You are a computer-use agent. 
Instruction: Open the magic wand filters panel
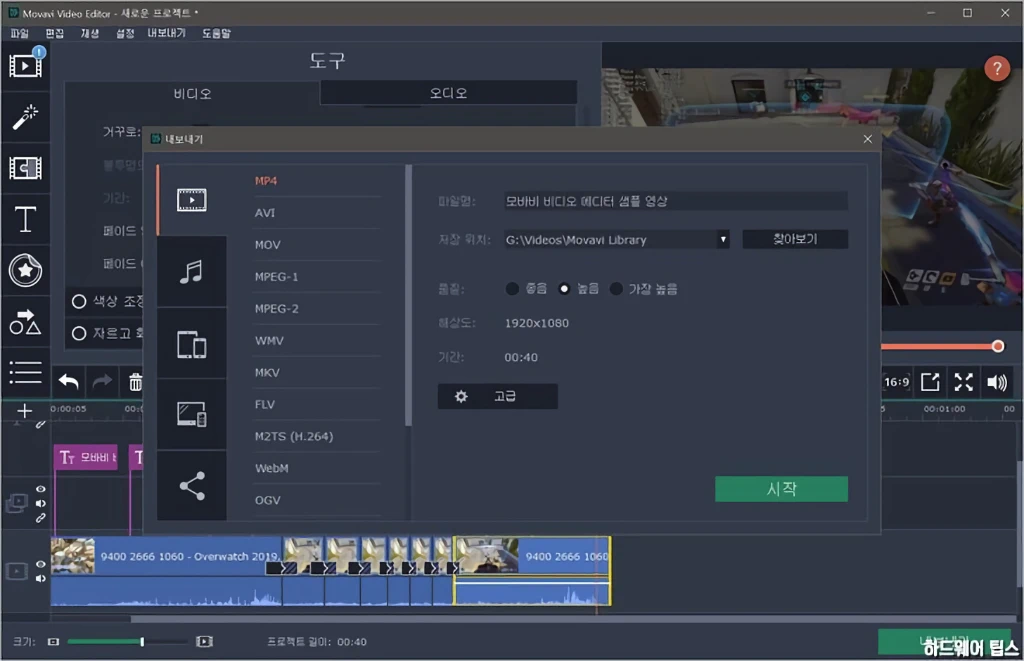tap(25, 118)
